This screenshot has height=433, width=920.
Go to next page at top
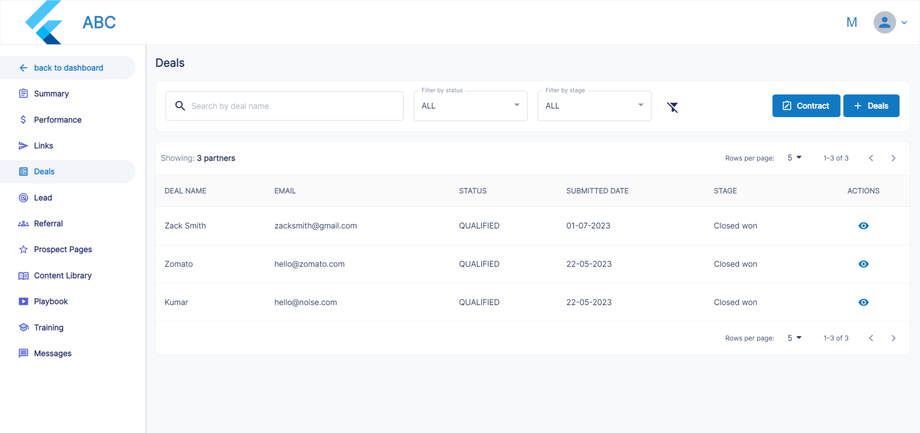(894, 158)
